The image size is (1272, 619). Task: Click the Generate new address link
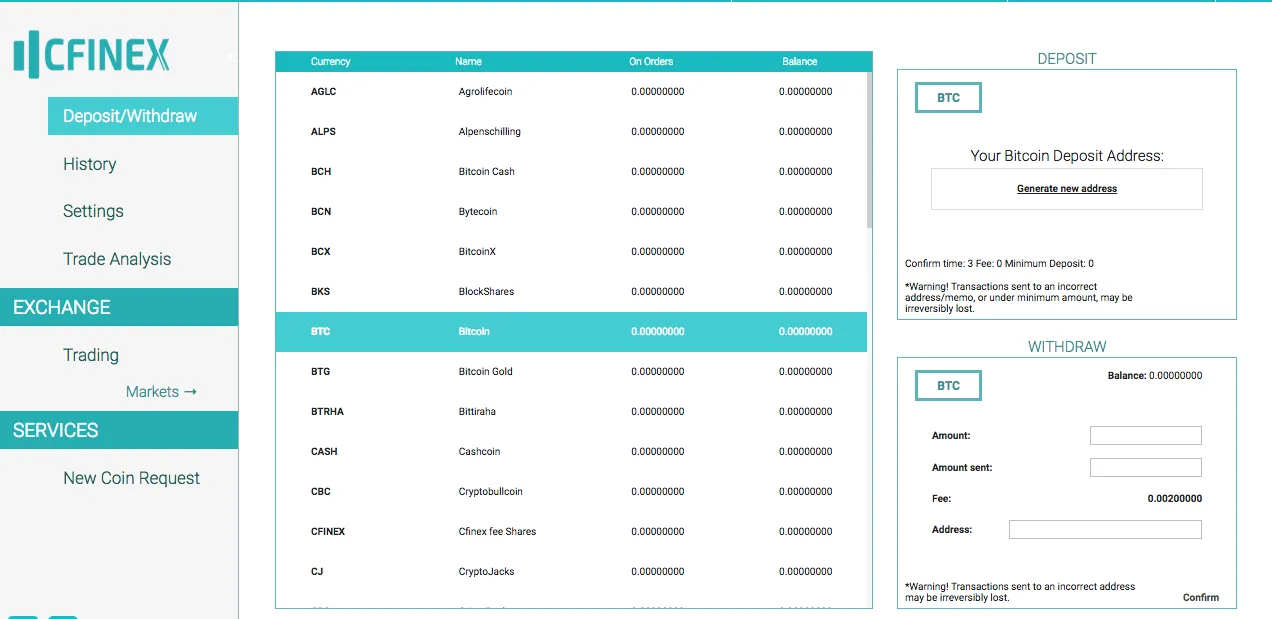(x=1067, y=189)
